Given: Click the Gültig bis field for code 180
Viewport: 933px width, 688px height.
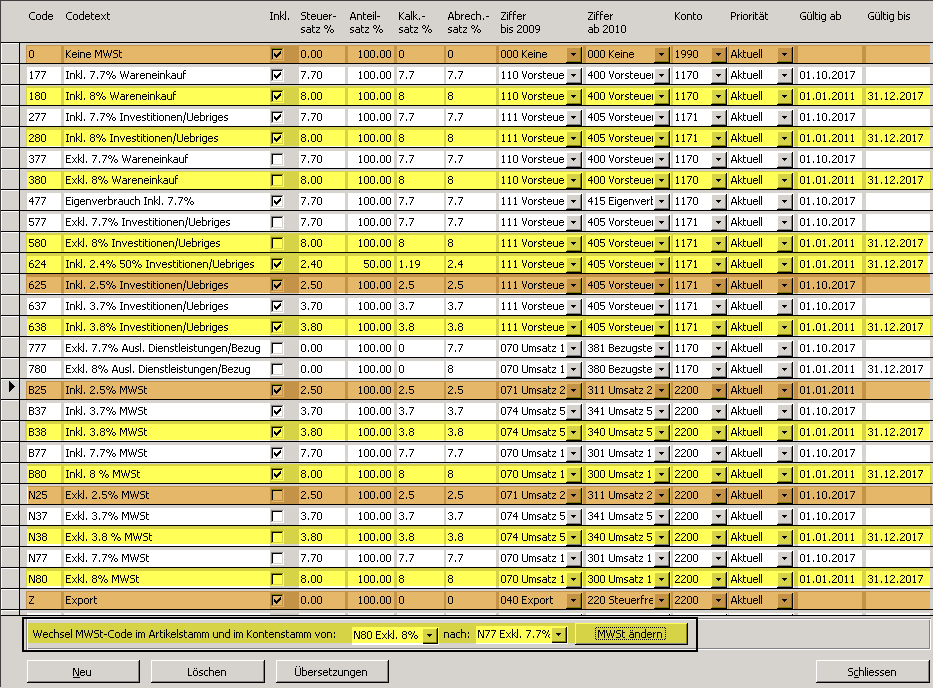Looking at the screenshot, I should (x=895, y=96).
